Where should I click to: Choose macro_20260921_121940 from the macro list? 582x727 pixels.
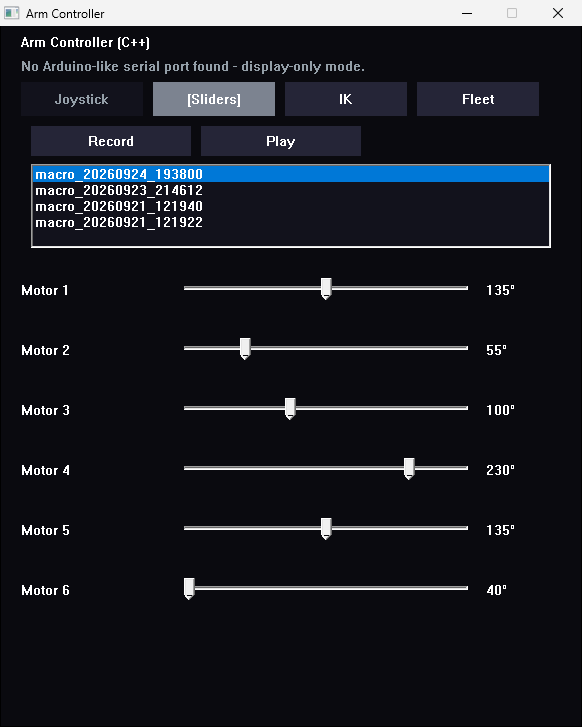pos(291,206)
